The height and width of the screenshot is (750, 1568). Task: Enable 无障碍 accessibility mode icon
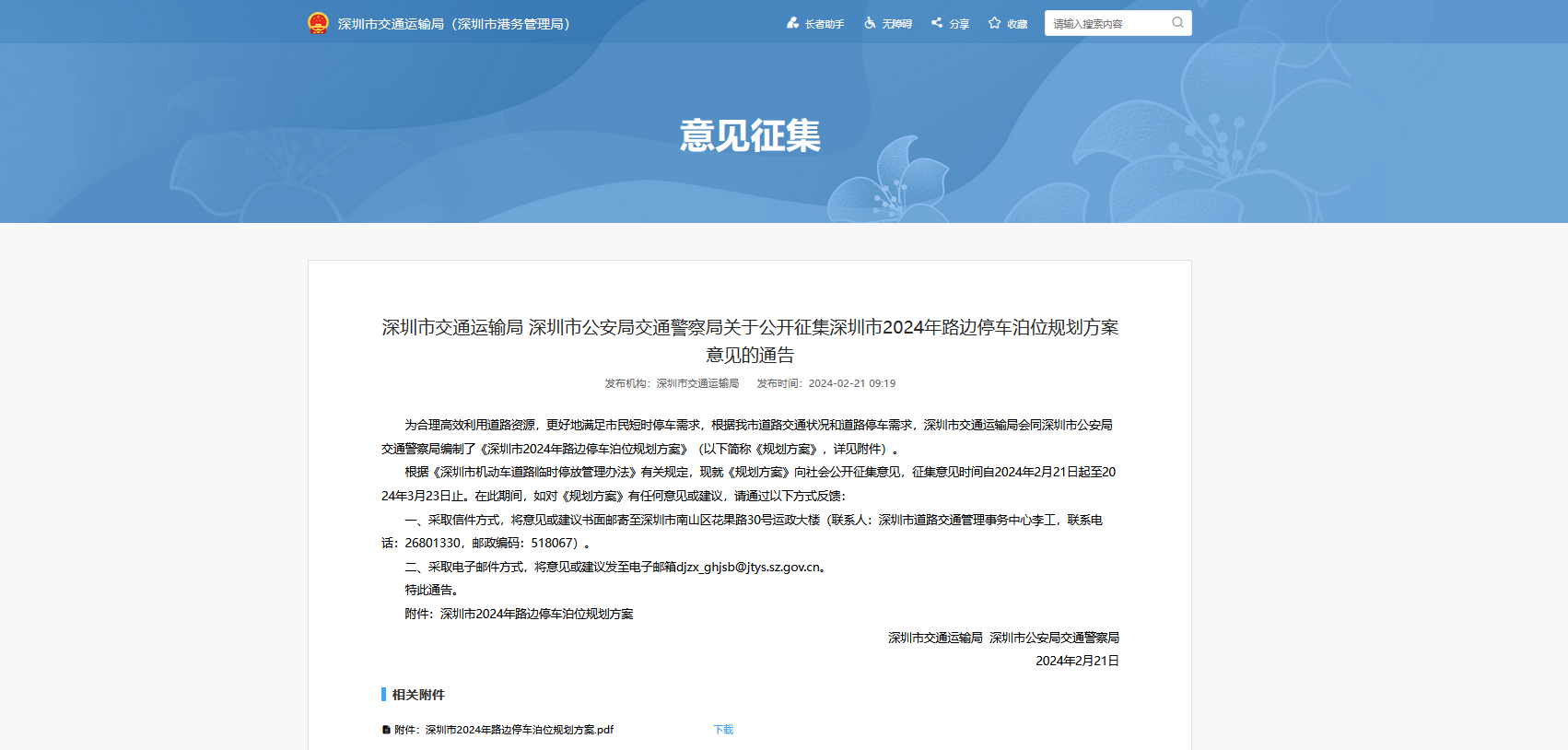pos(870,23)
